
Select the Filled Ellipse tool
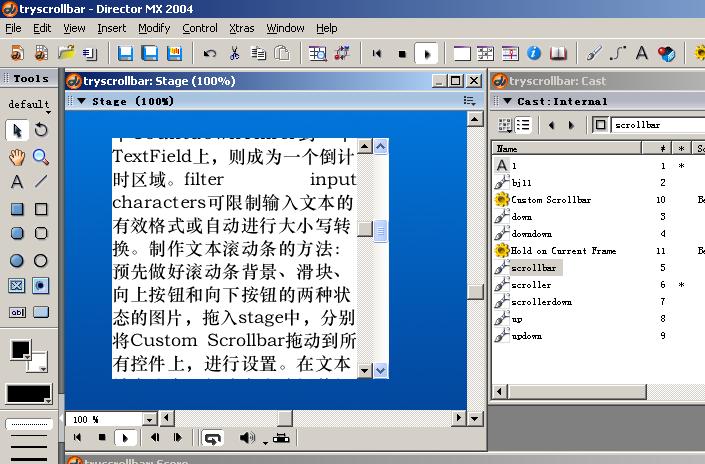(x=17, y=260)
